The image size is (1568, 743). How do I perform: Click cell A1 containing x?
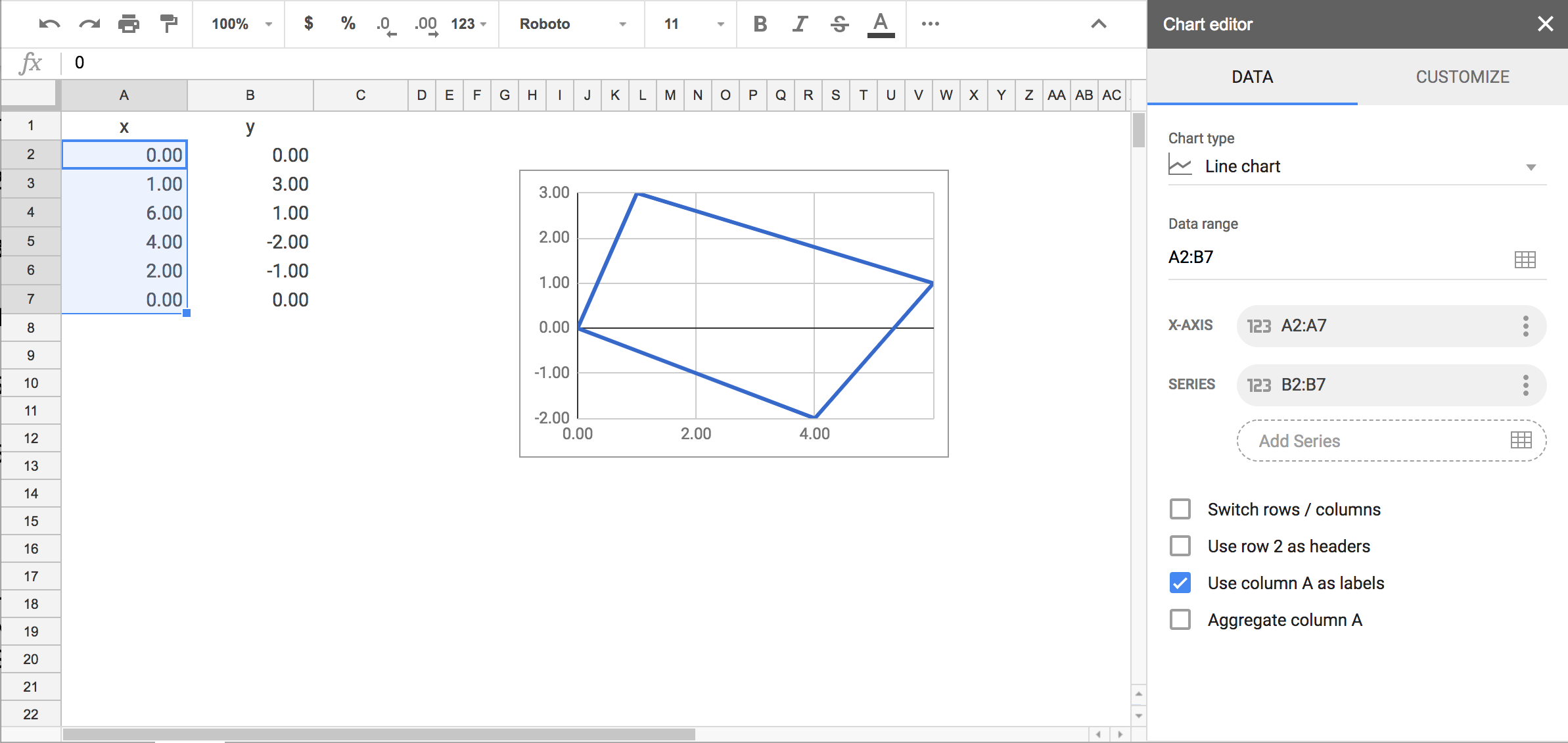coord(124,126)
